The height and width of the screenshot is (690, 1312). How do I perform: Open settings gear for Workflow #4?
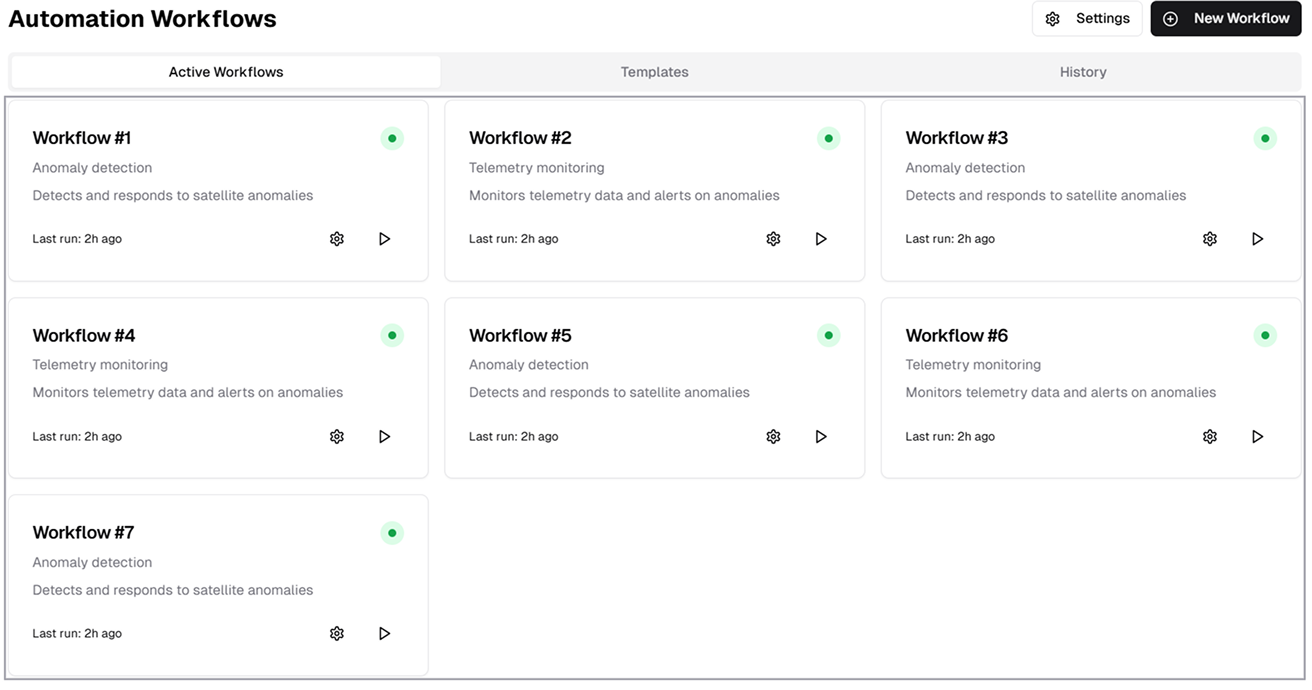[337, 436]
